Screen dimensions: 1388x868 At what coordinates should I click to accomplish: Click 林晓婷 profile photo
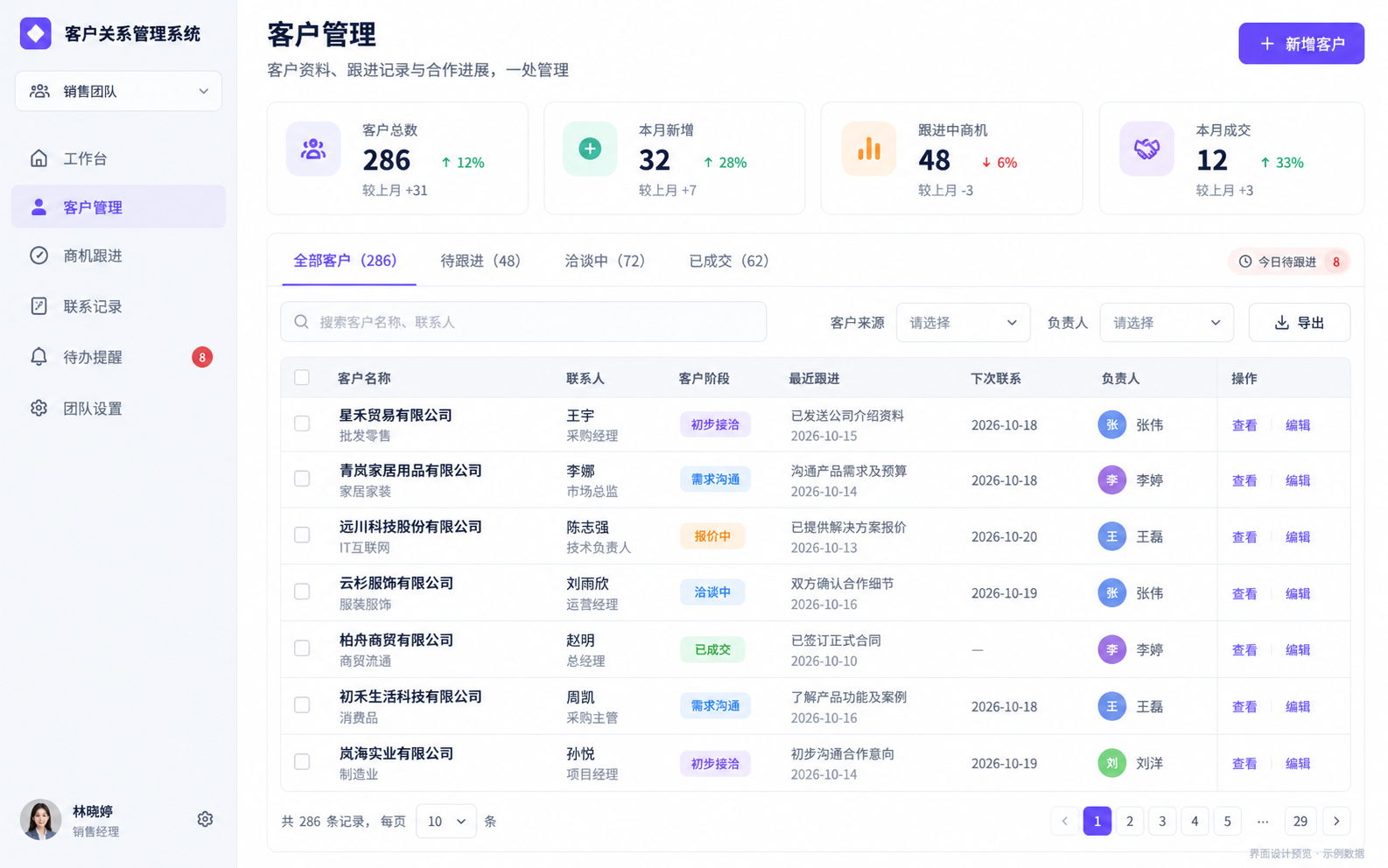pyautogui.click(x=40, y=820)
